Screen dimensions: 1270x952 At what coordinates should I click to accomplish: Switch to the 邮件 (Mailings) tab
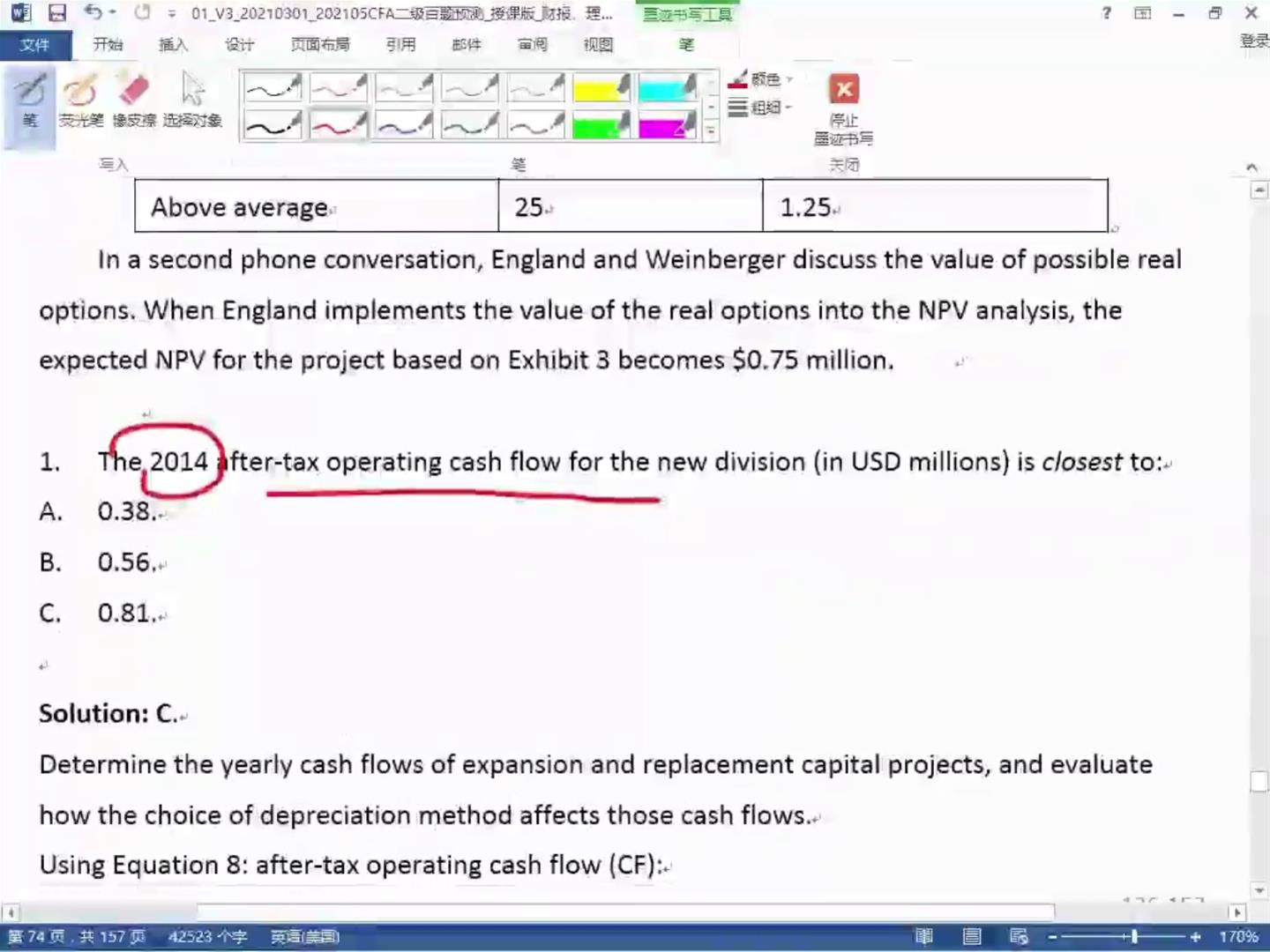(467, 44)
